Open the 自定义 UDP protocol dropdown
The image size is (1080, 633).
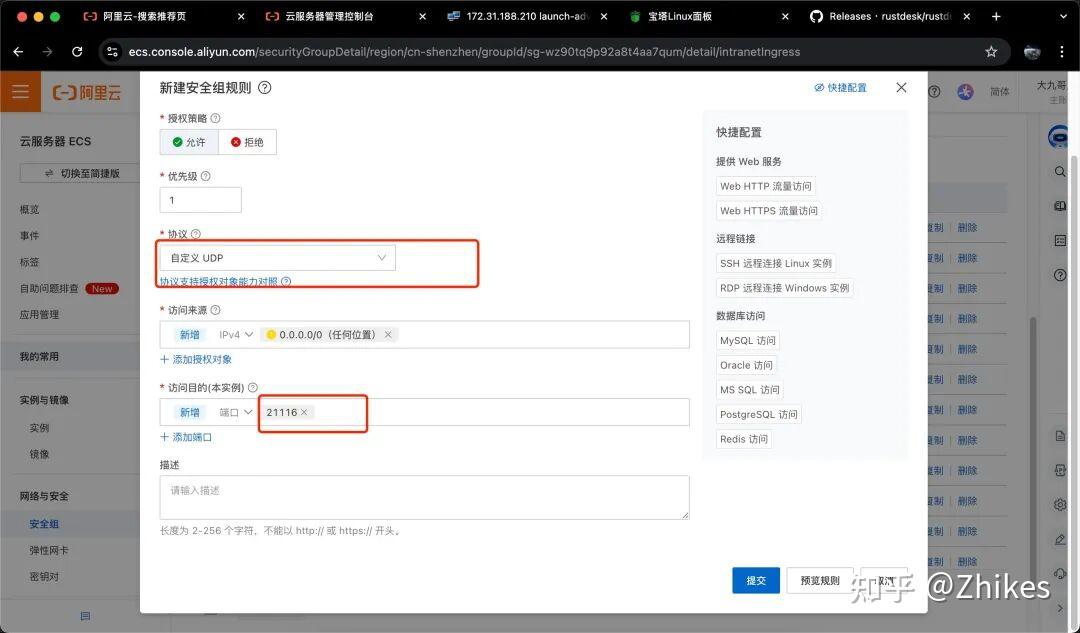click(278, 258)
